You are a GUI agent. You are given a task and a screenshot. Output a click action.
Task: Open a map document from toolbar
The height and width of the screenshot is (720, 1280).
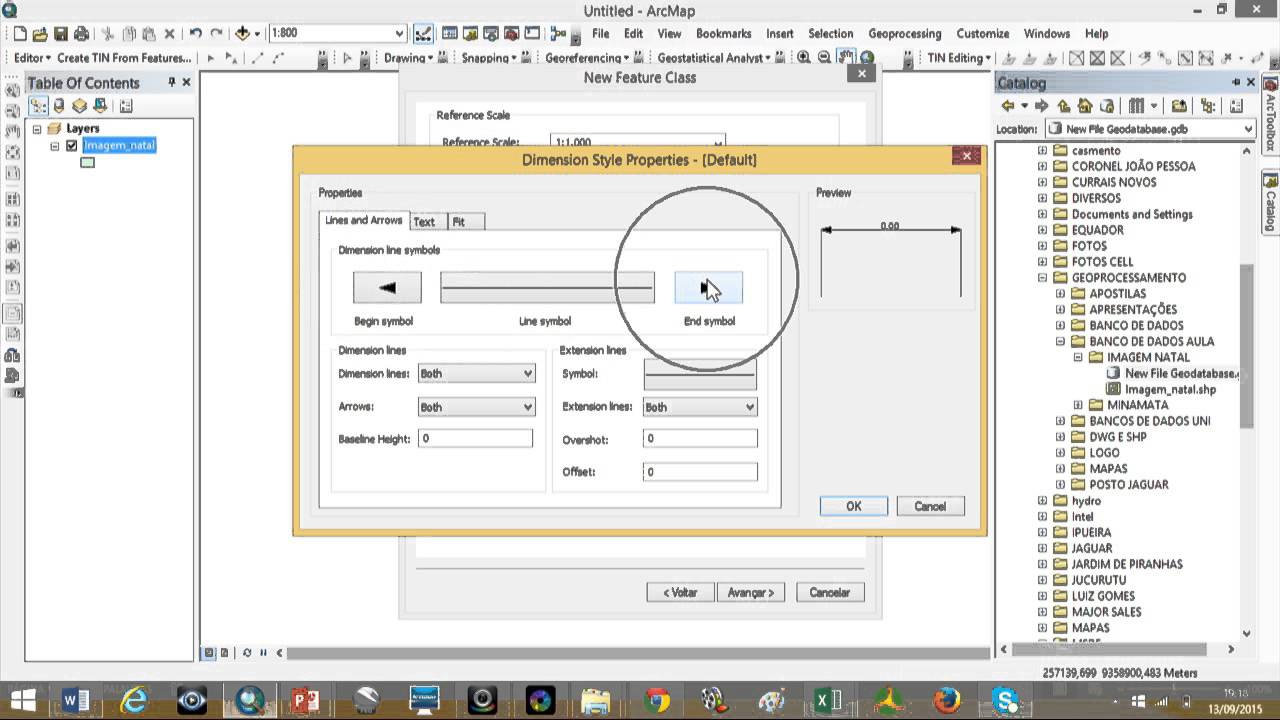pos(40,33)
